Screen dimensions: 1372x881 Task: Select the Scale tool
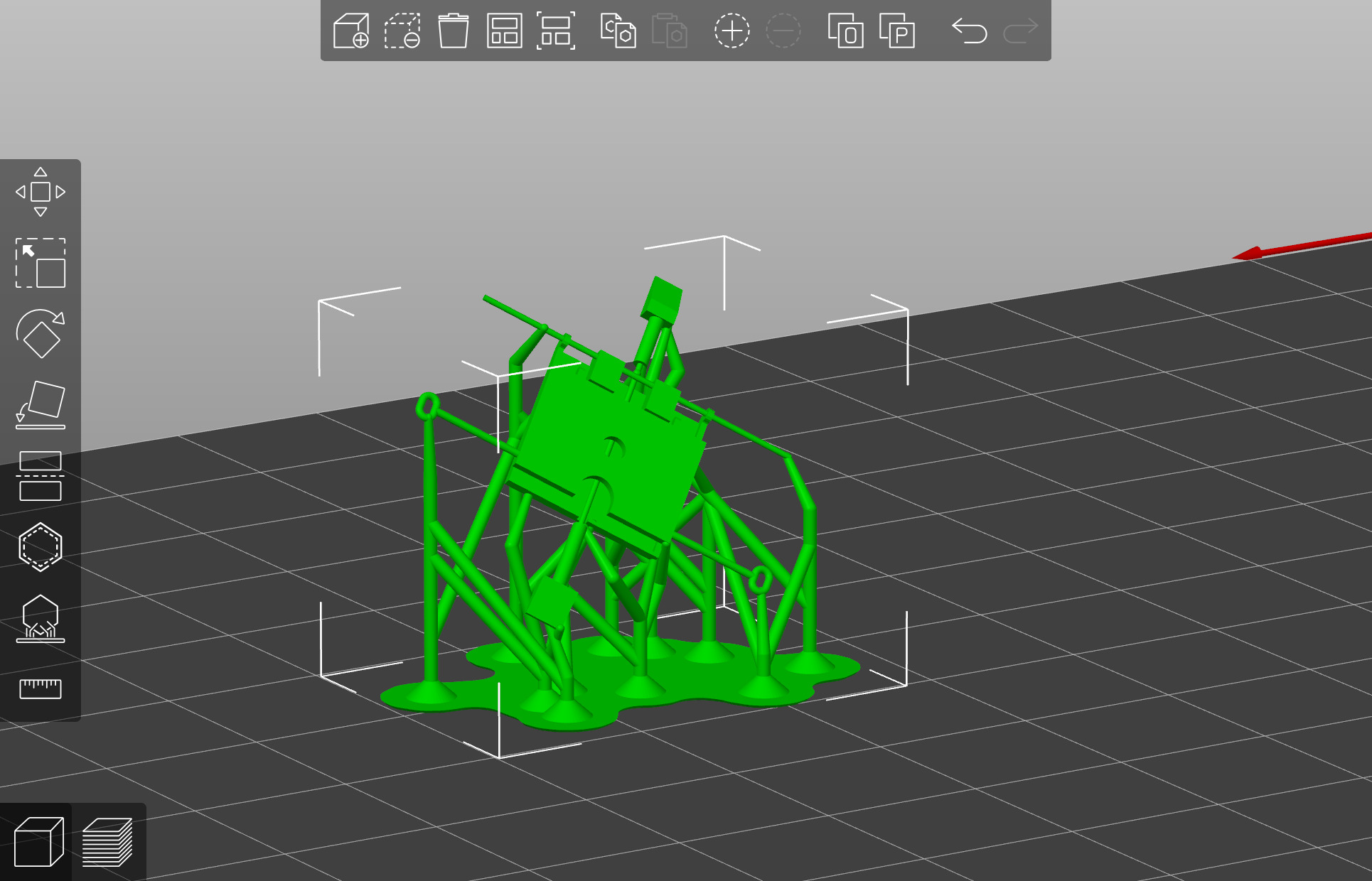point(41,263)
